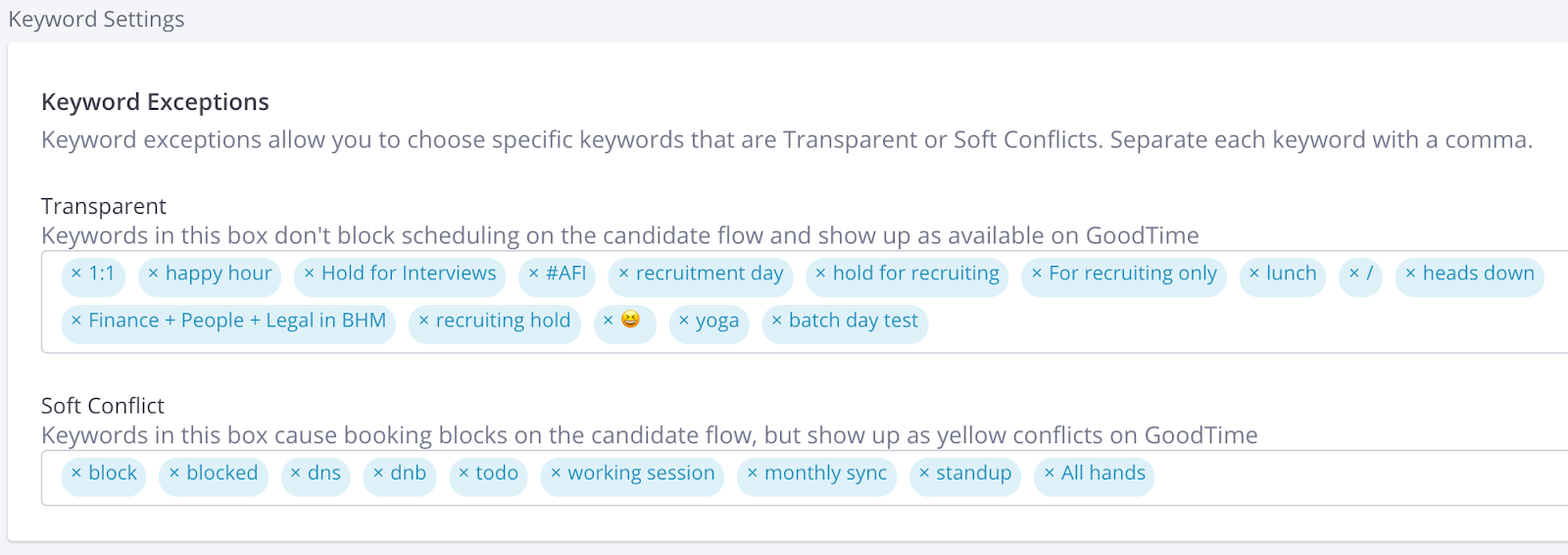Remove the '#AFI' keyword tag
The width and height of the screenshot is (1568, 555).
[x=533, y=274]
